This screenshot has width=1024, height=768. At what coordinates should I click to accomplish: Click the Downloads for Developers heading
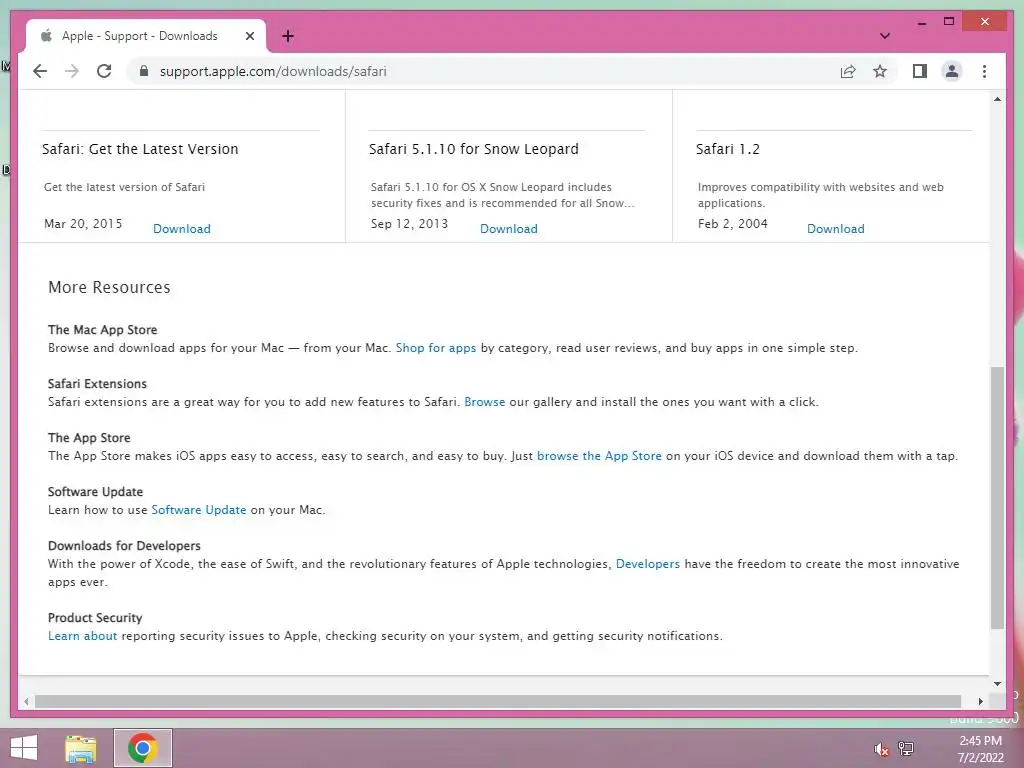[124, 546]
